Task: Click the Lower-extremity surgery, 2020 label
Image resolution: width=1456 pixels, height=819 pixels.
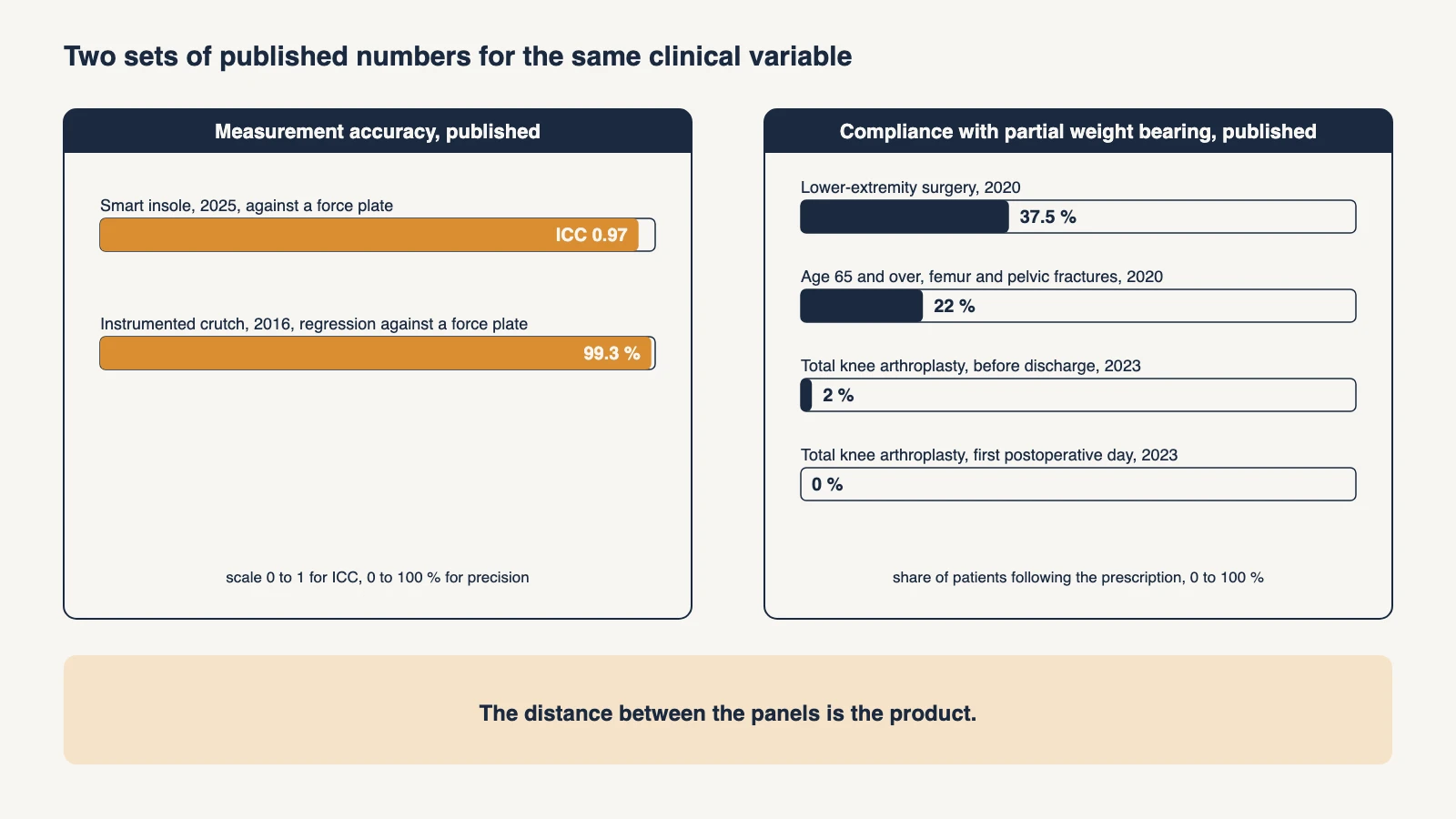Action: (x=911, y=187)
